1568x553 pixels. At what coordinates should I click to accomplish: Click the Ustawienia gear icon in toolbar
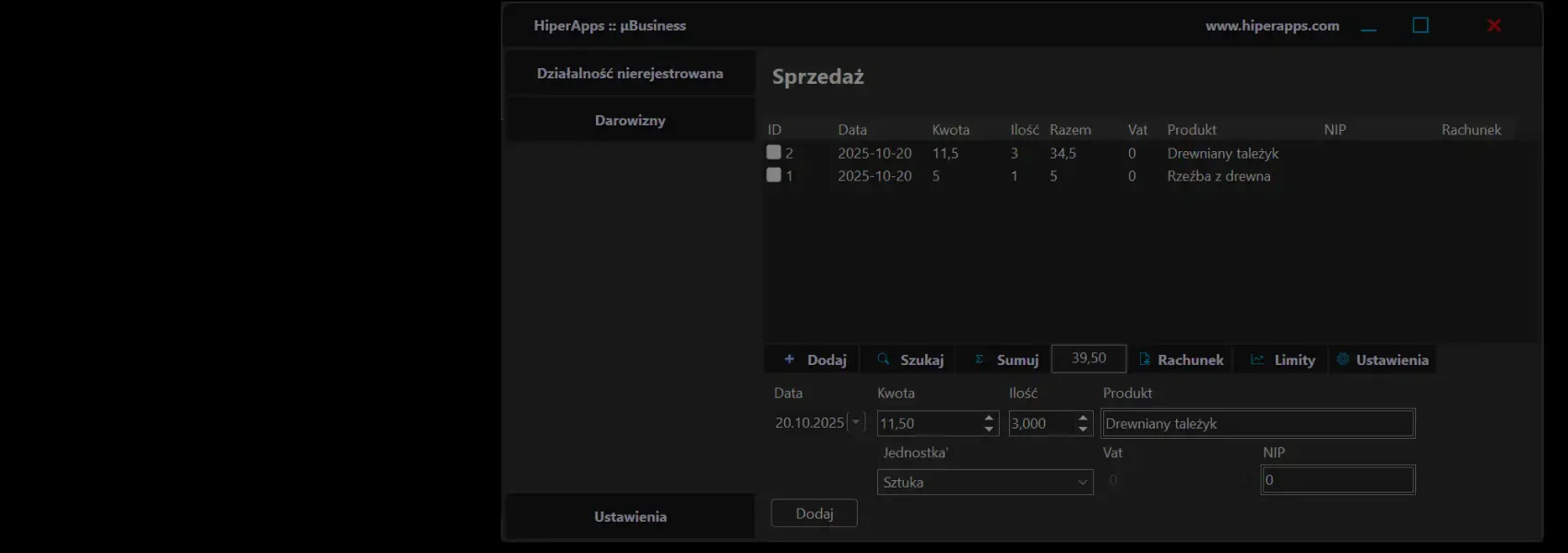click(x=1342, y=359)
